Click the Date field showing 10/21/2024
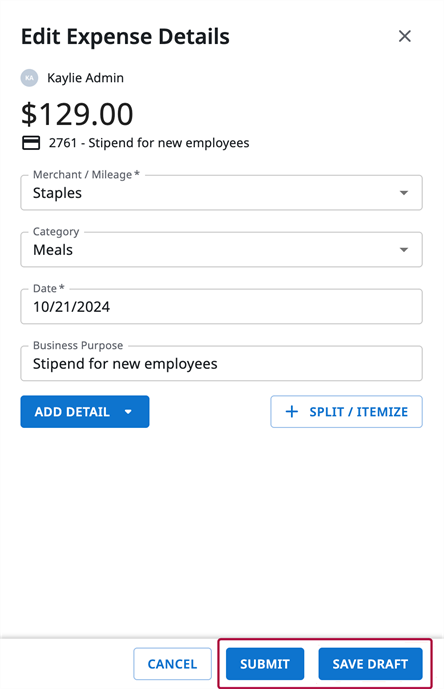Viewport: 444px width, 689px height. tap(222, 306)
